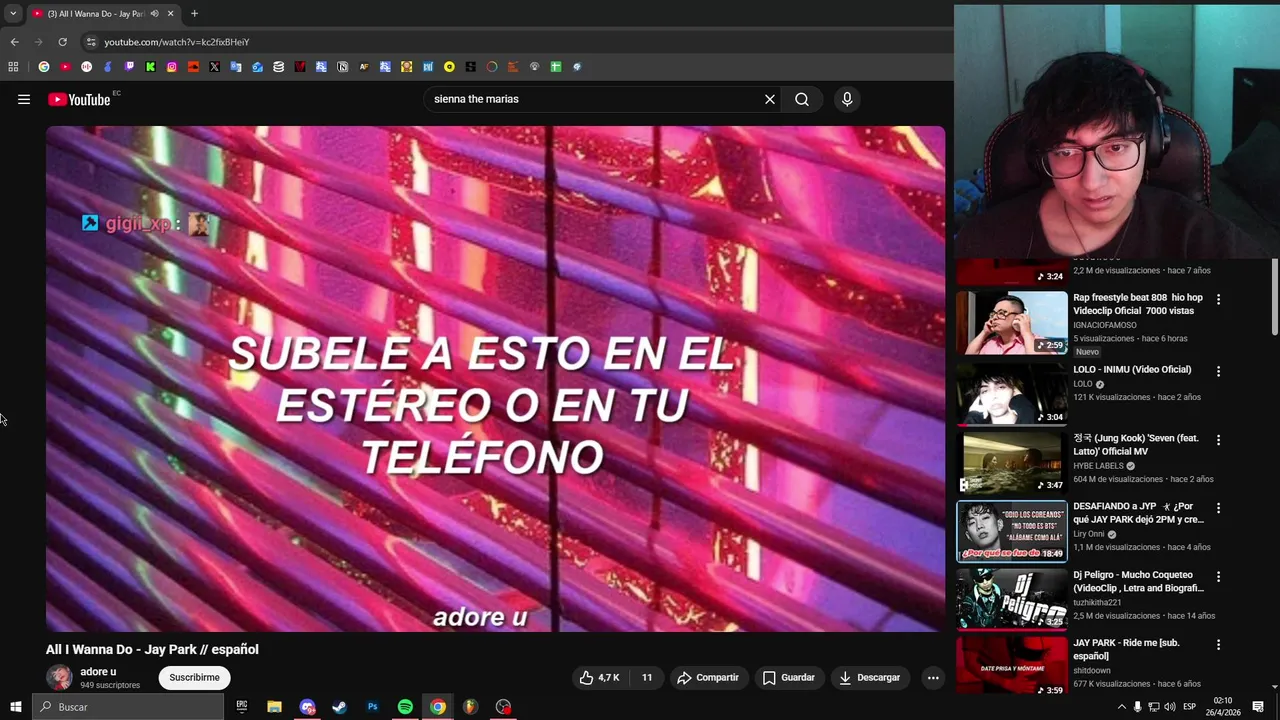This screenshot has height=720, width=1280.
Task: Open the Windows notification center
Action: click(x=1258, y=707)
